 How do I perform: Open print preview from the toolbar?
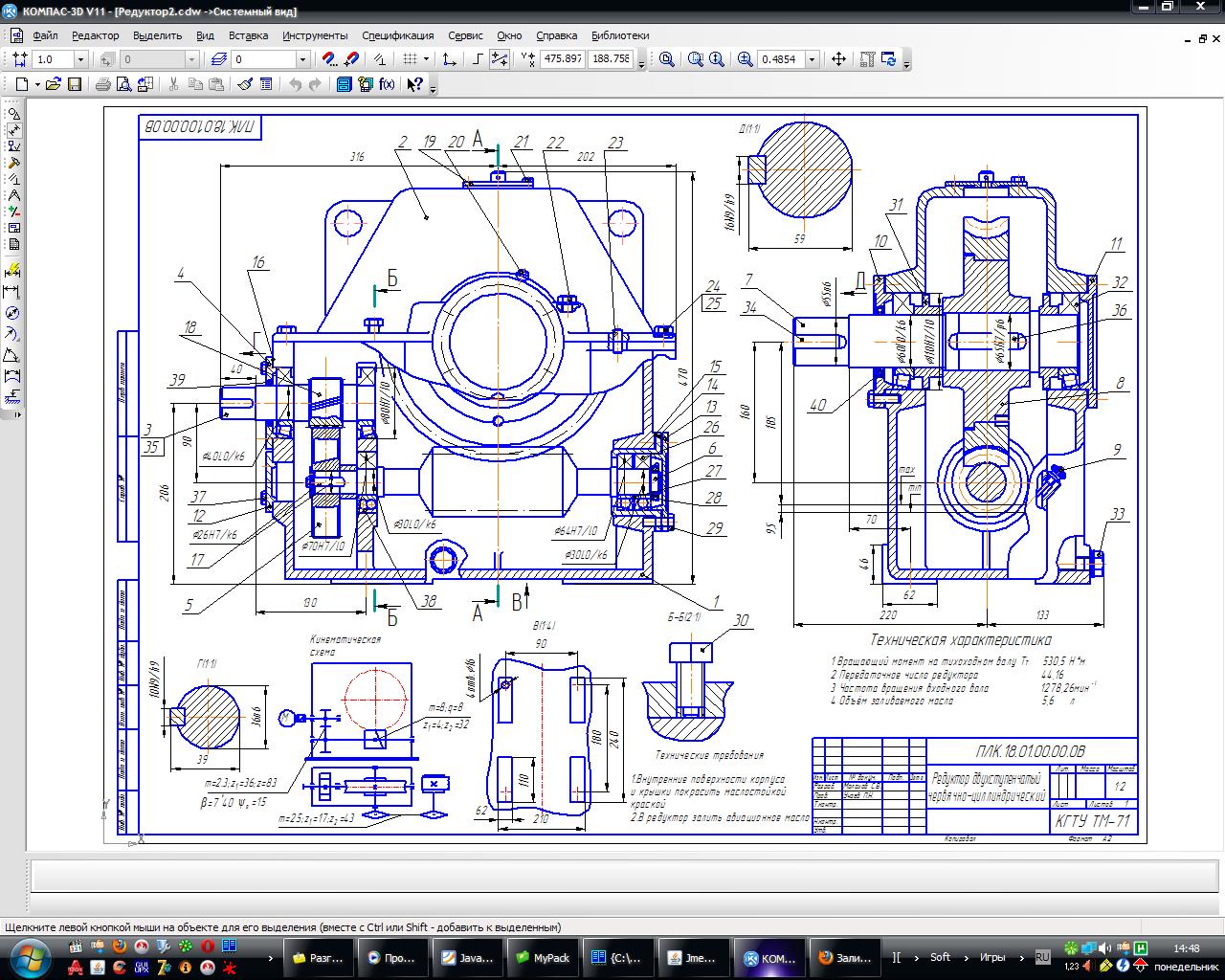pyautogui.click(x=123, y=84)
